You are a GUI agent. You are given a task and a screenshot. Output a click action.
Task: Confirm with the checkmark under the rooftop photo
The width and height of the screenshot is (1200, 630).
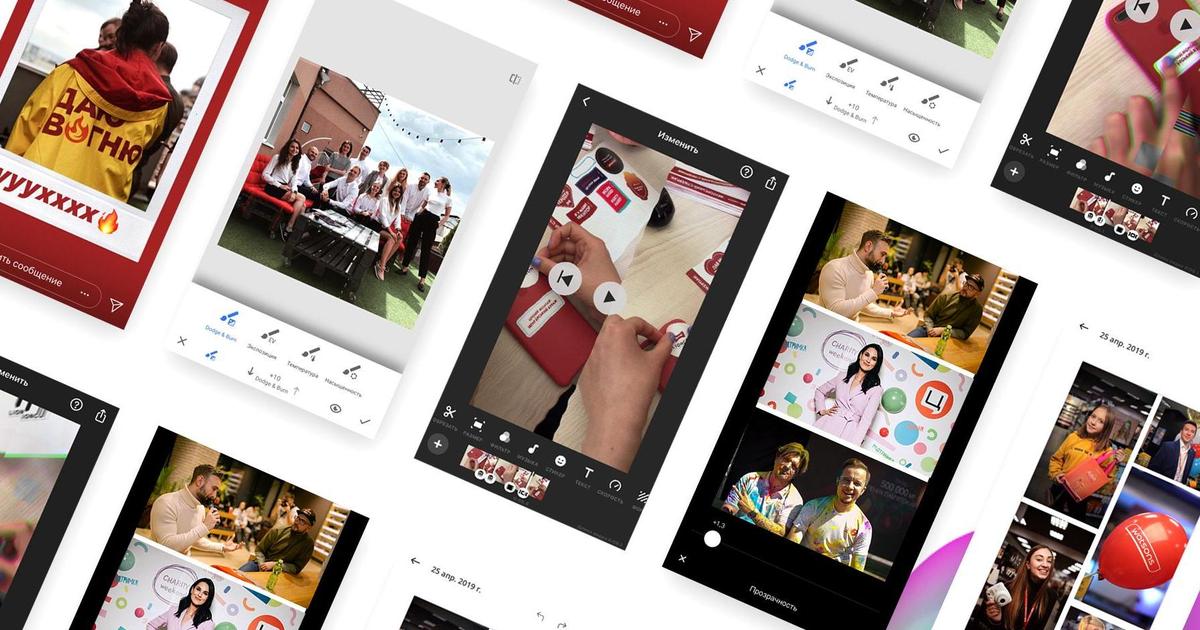click(364, 421)
